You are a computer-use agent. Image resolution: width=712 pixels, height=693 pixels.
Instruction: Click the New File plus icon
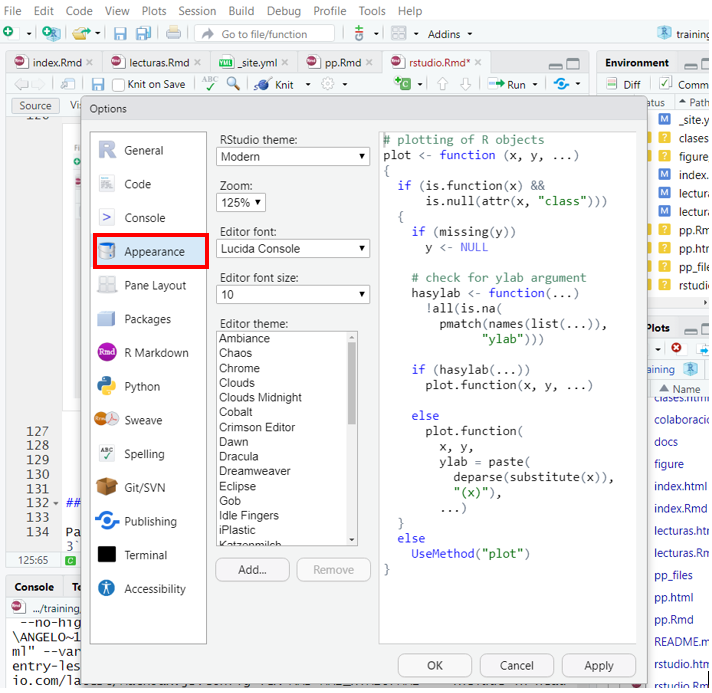click(8, 33)
